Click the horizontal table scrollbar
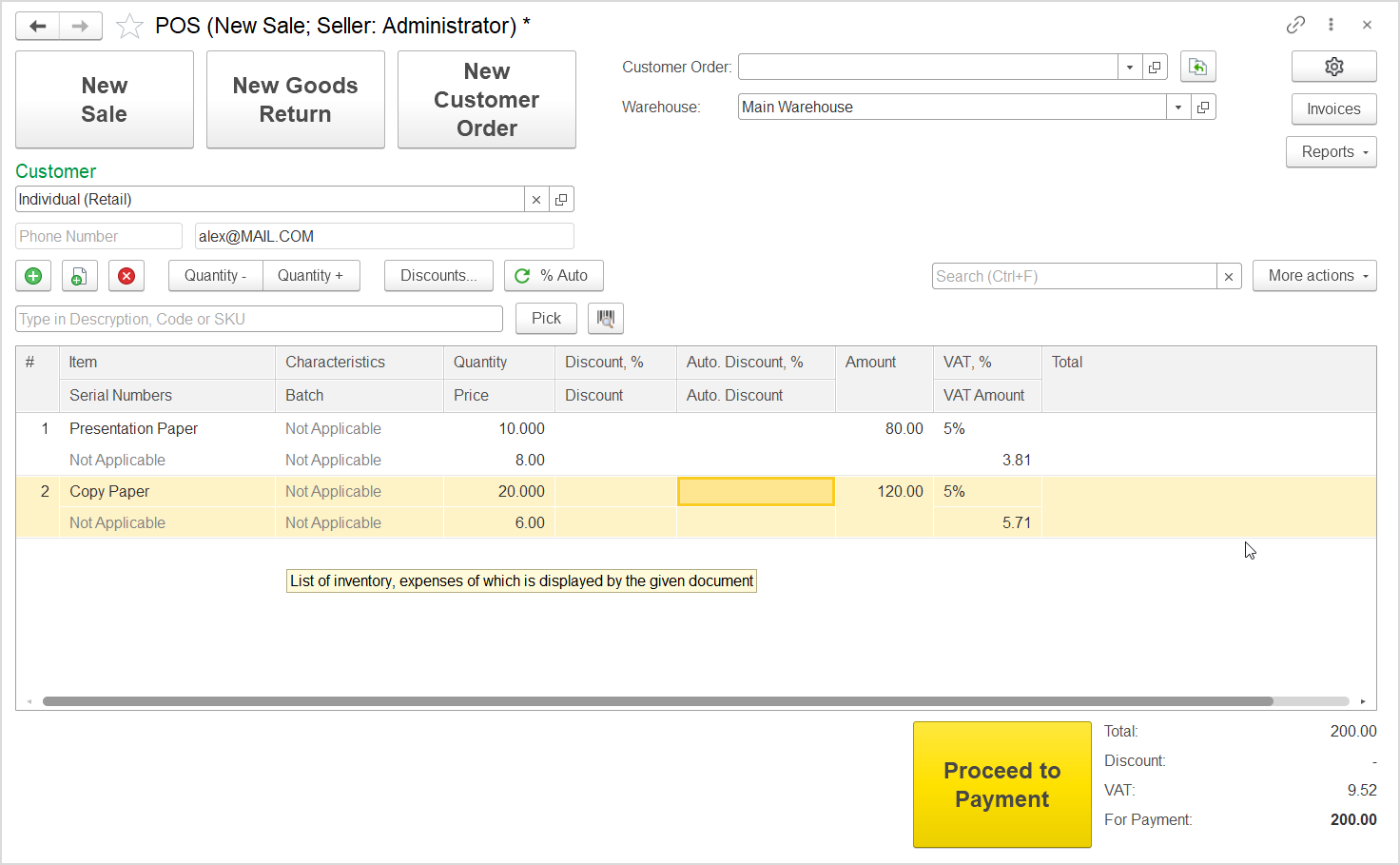The image size is (1400, 865). 658,701
